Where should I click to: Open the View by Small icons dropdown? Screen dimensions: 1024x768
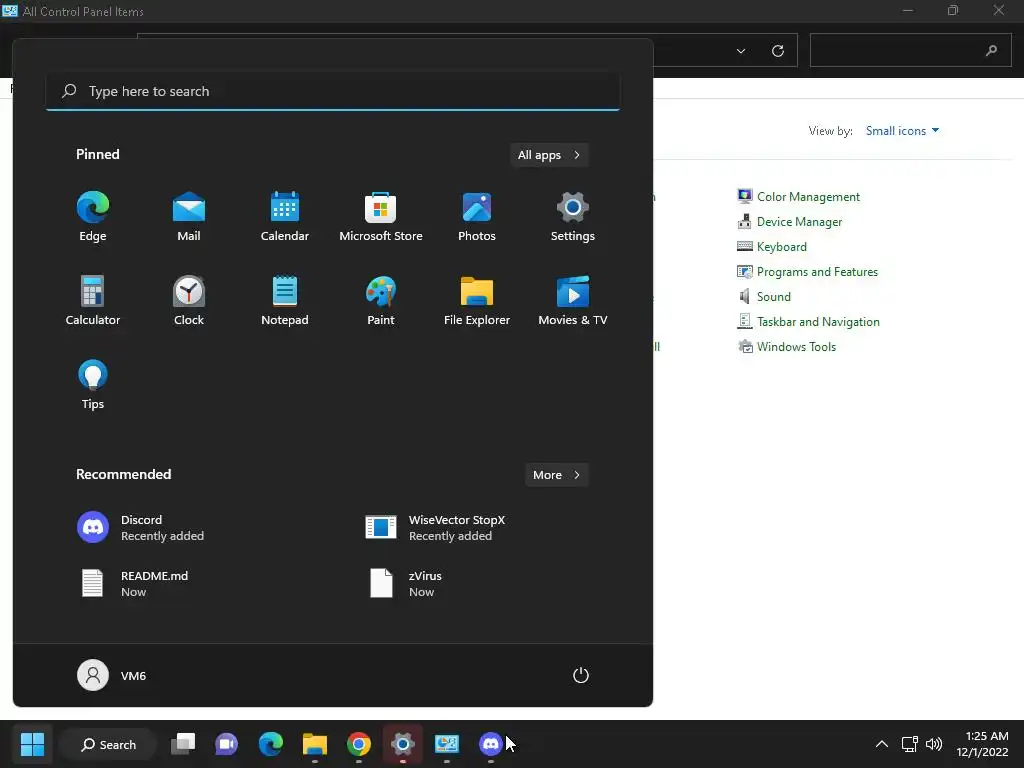903,131
